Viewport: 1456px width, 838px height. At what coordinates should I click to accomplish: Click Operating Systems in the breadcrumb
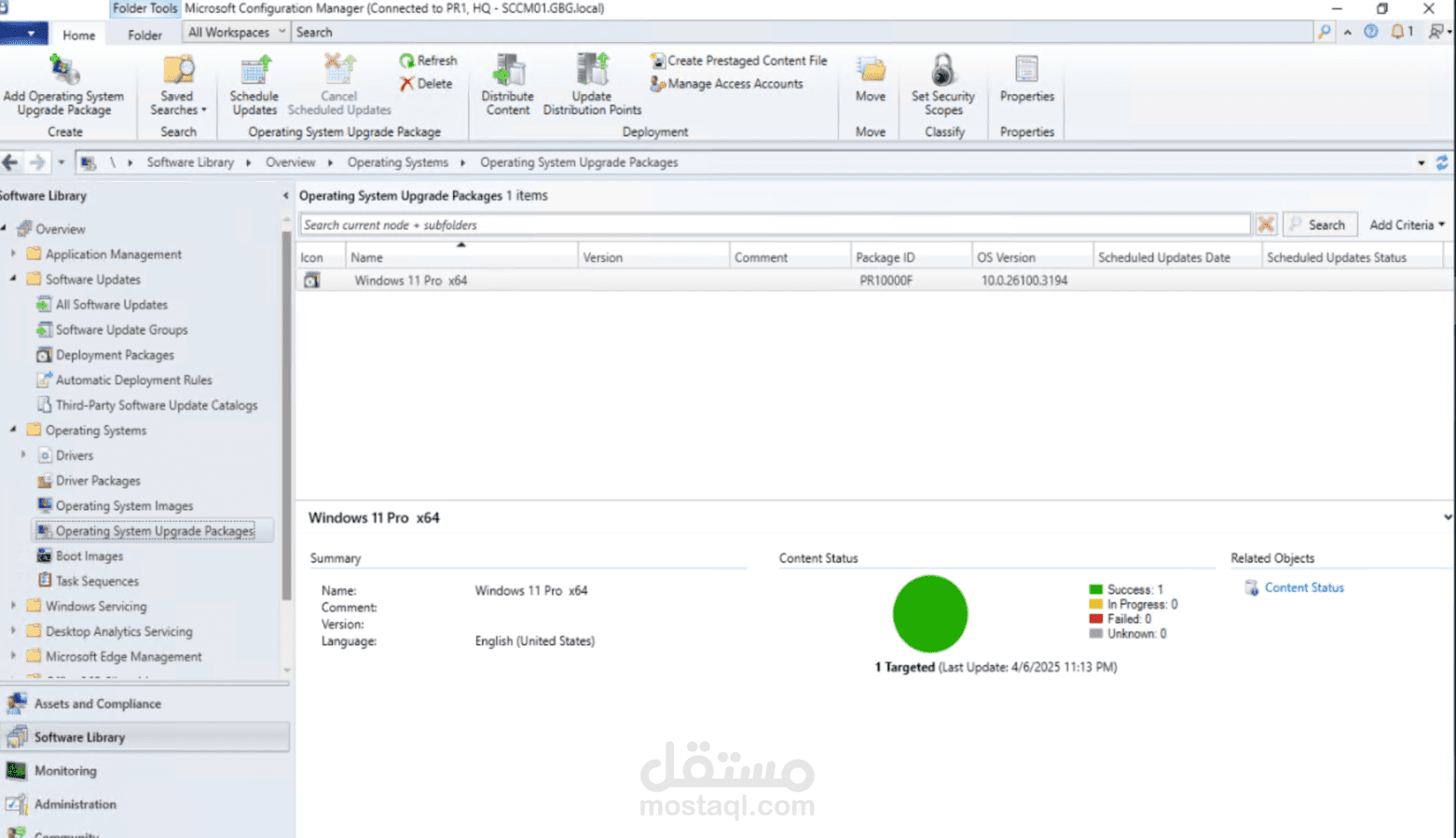398,162
